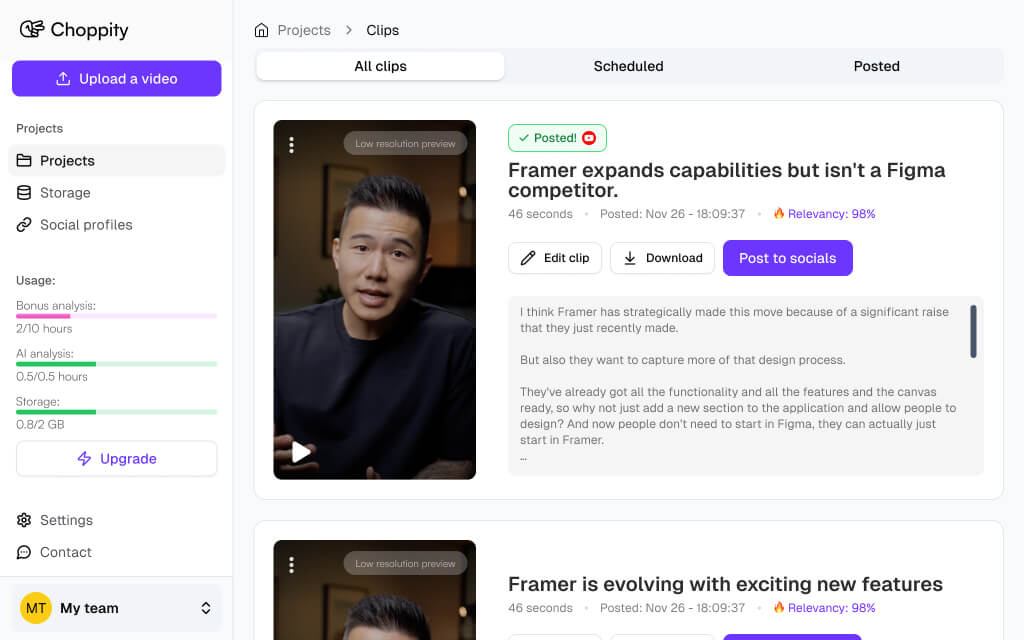Switch to the All clips tab
The height and width of the screenshot is (640, 1024).
[380, 66]
